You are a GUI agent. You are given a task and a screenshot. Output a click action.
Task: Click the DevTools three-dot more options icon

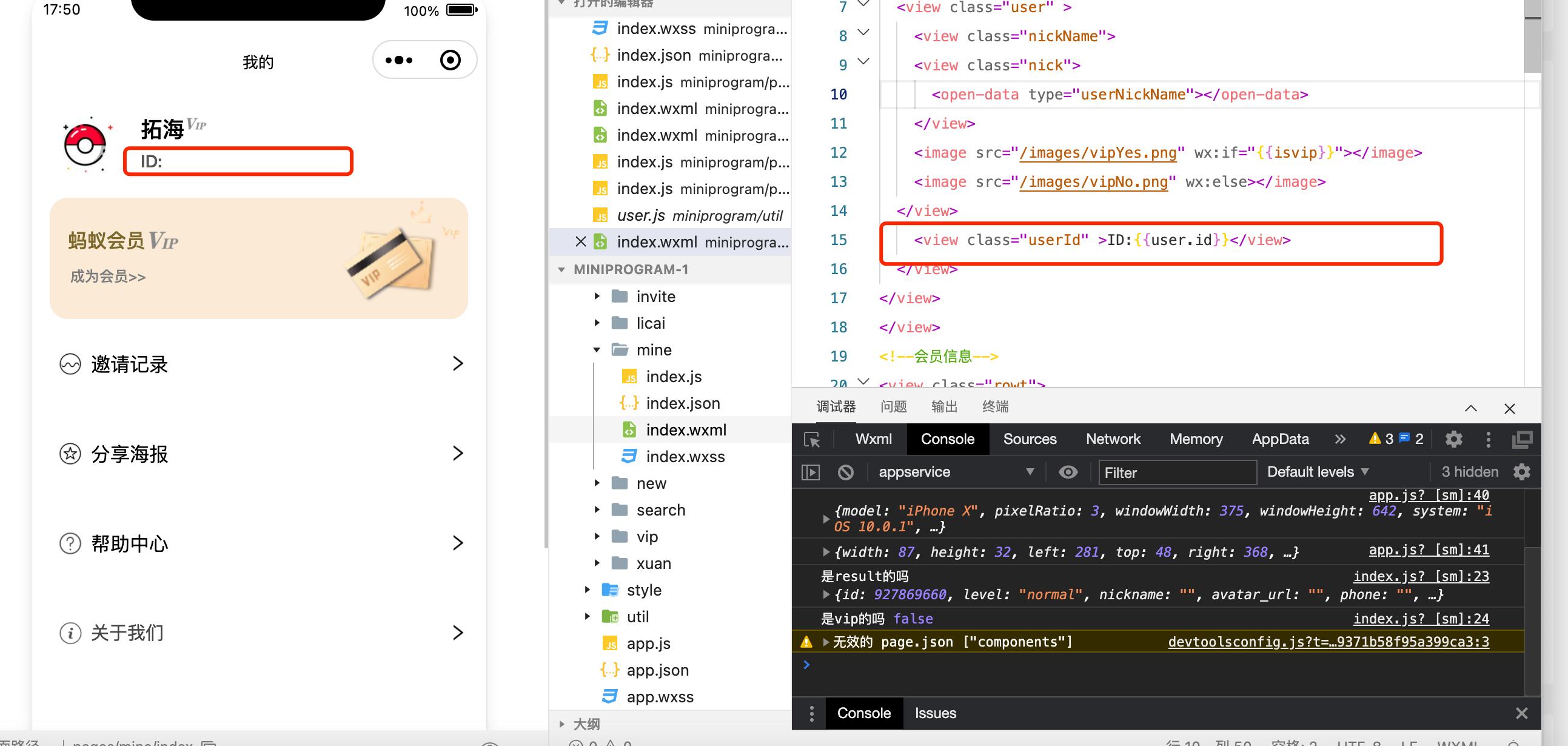pos(1488,439)
